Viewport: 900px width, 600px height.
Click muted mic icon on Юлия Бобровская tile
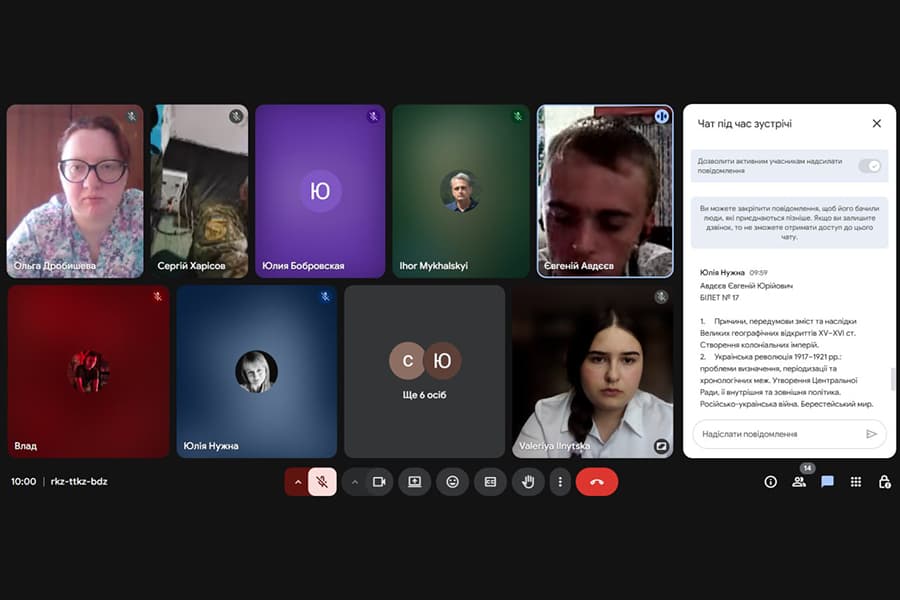coord(374,117)
